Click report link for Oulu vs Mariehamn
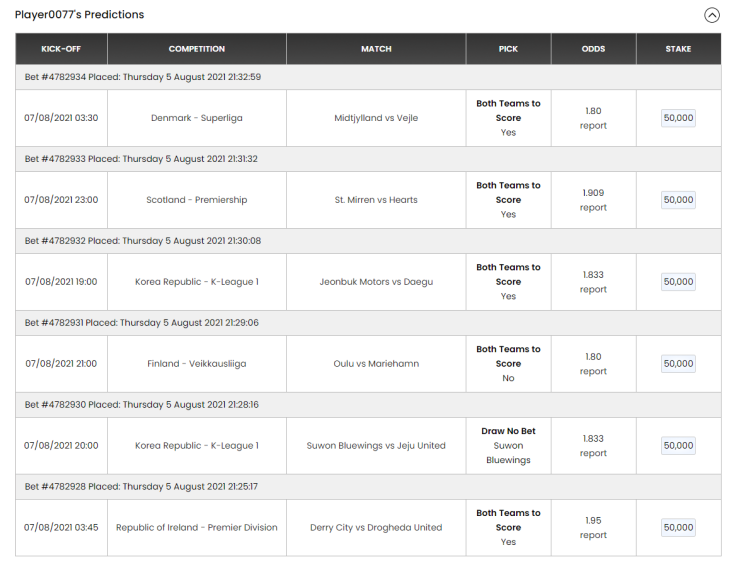 coord(593,372)
